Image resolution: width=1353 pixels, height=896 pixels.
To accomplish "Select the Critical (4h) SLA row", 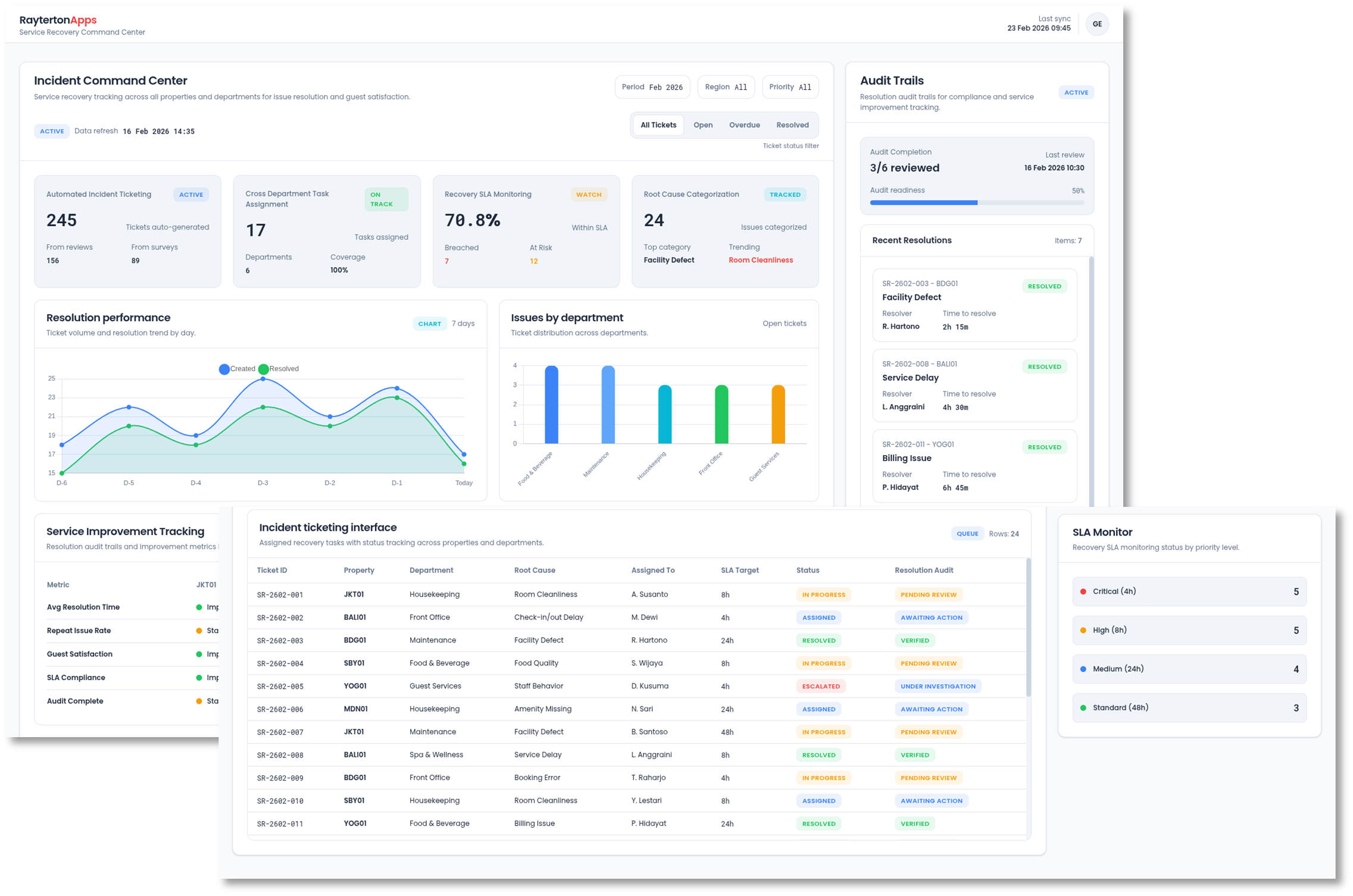I will [1189, 591].
